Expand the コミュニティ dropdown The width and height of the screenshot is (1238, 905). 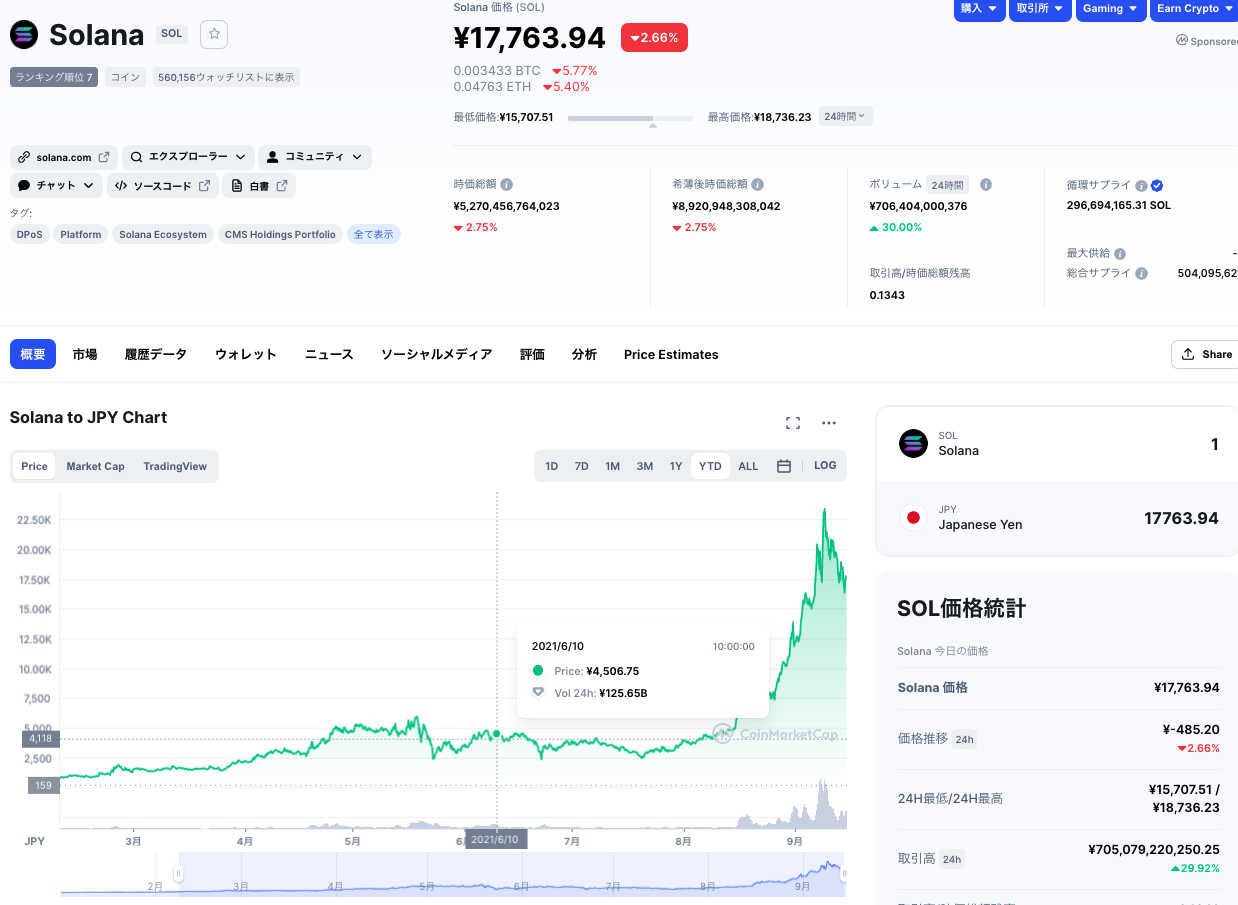tap(314, 157)
